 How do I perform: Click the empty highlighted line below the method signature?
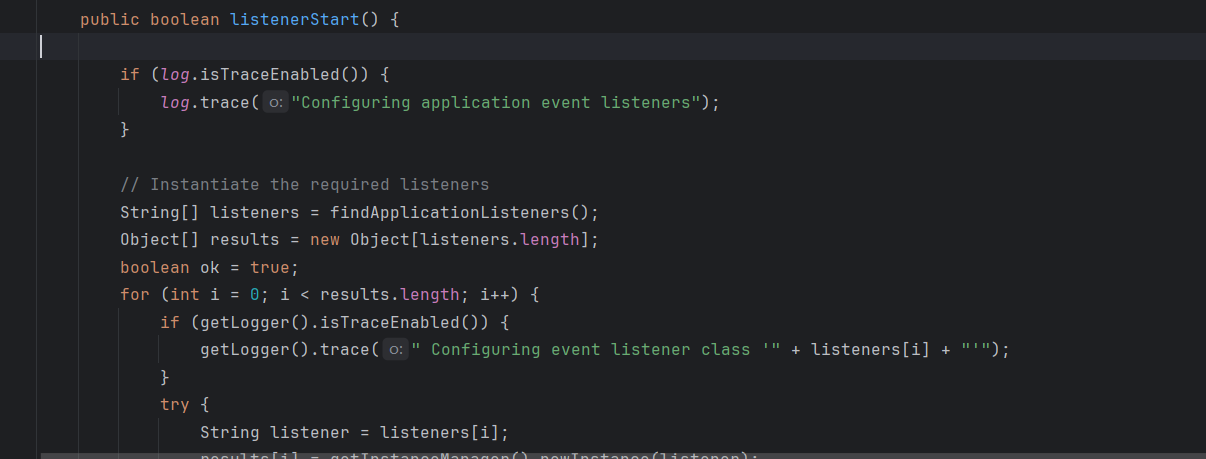click(x=600, y=47)
